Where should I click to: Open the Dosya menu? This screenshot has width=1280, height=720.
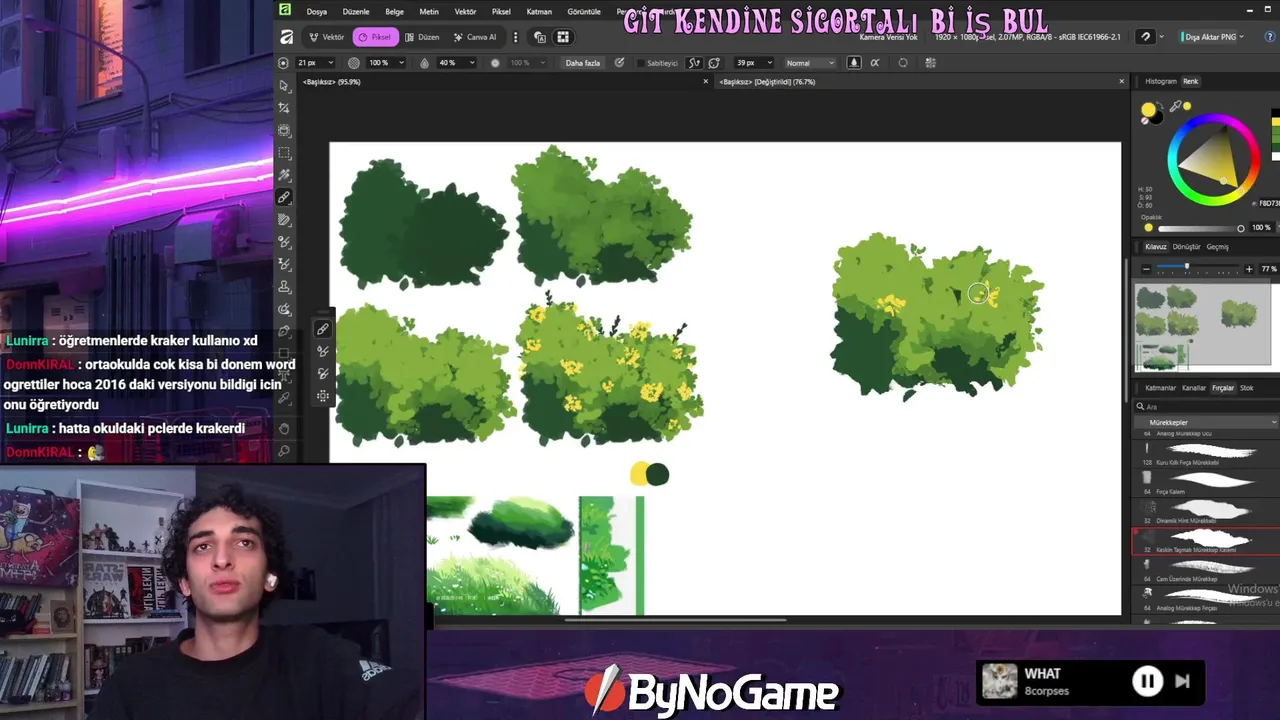point(316,12)
